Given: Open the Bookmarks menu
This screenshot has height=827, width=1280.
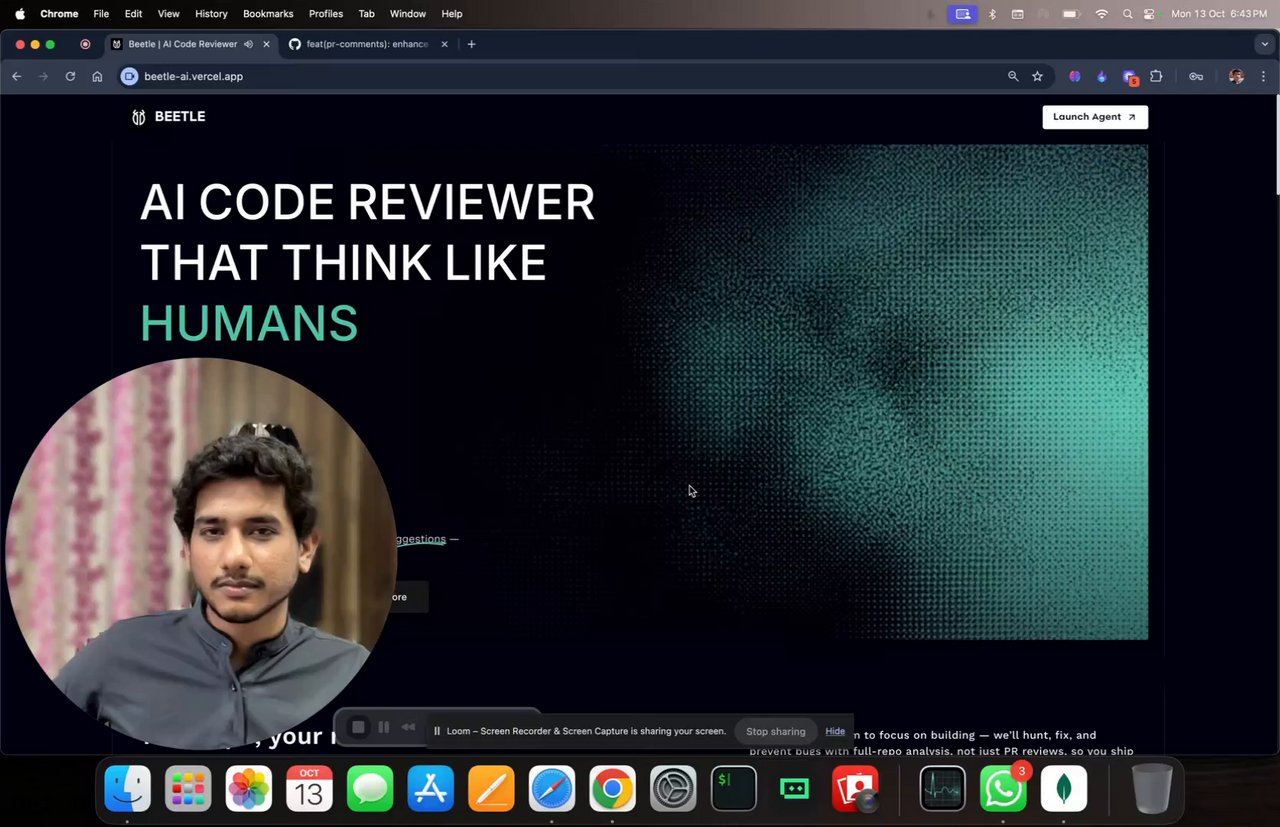Looking at the screenshot, I should 268,14.
